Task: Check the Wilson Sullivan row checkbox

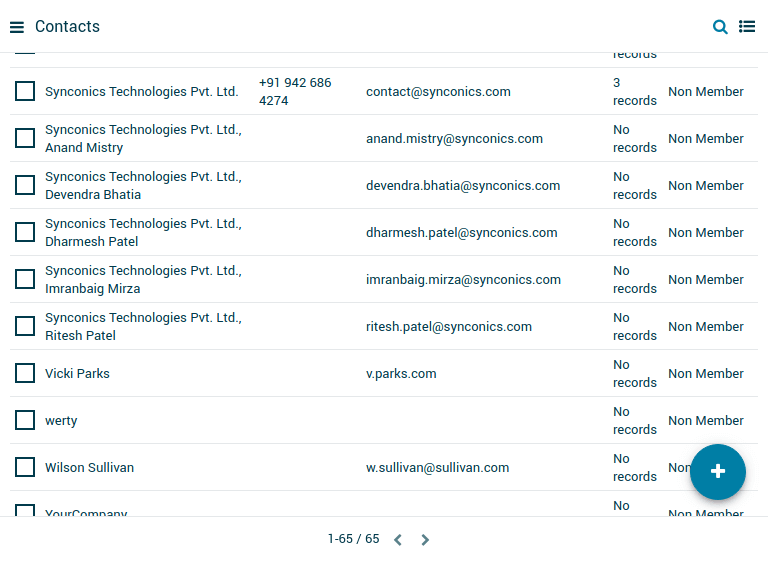Action: pyautogui.click(x=25, y=467)
